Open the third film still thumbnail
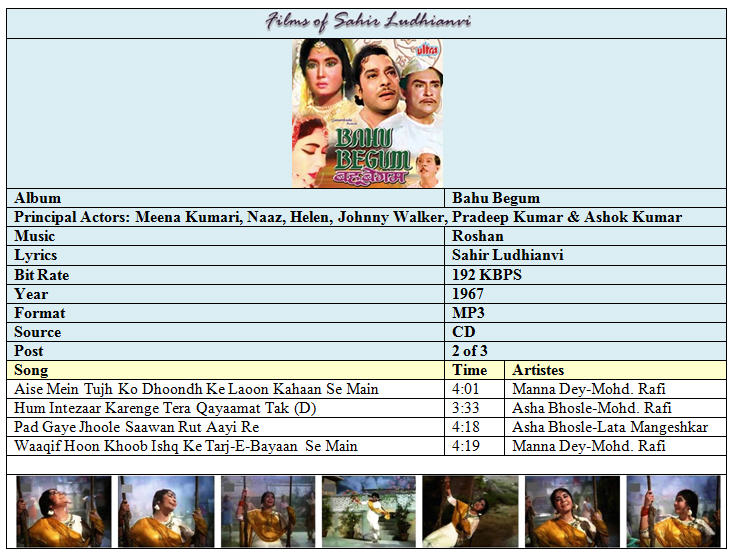 tap(268, 512)
